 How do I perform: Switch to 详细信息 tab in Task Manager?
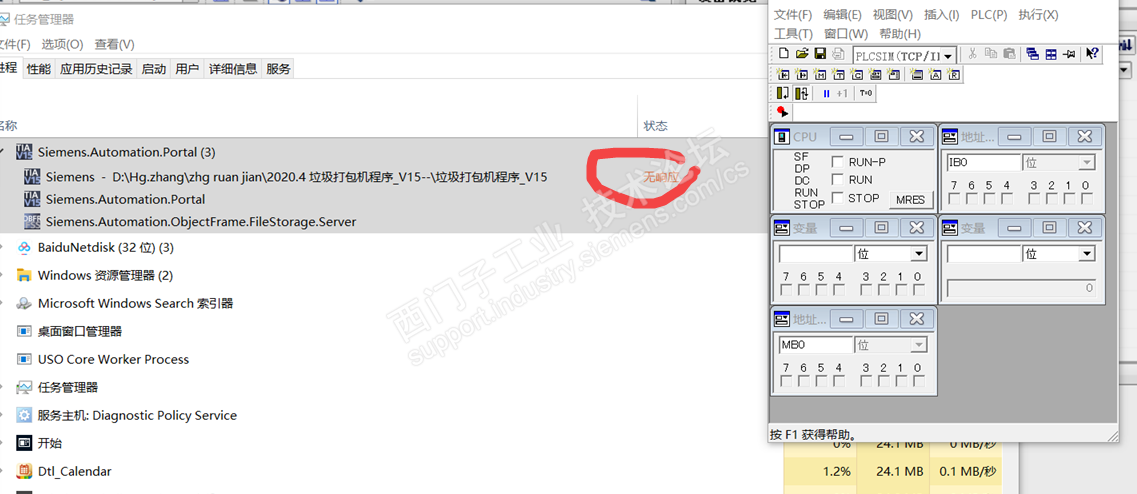coord(233,69)
